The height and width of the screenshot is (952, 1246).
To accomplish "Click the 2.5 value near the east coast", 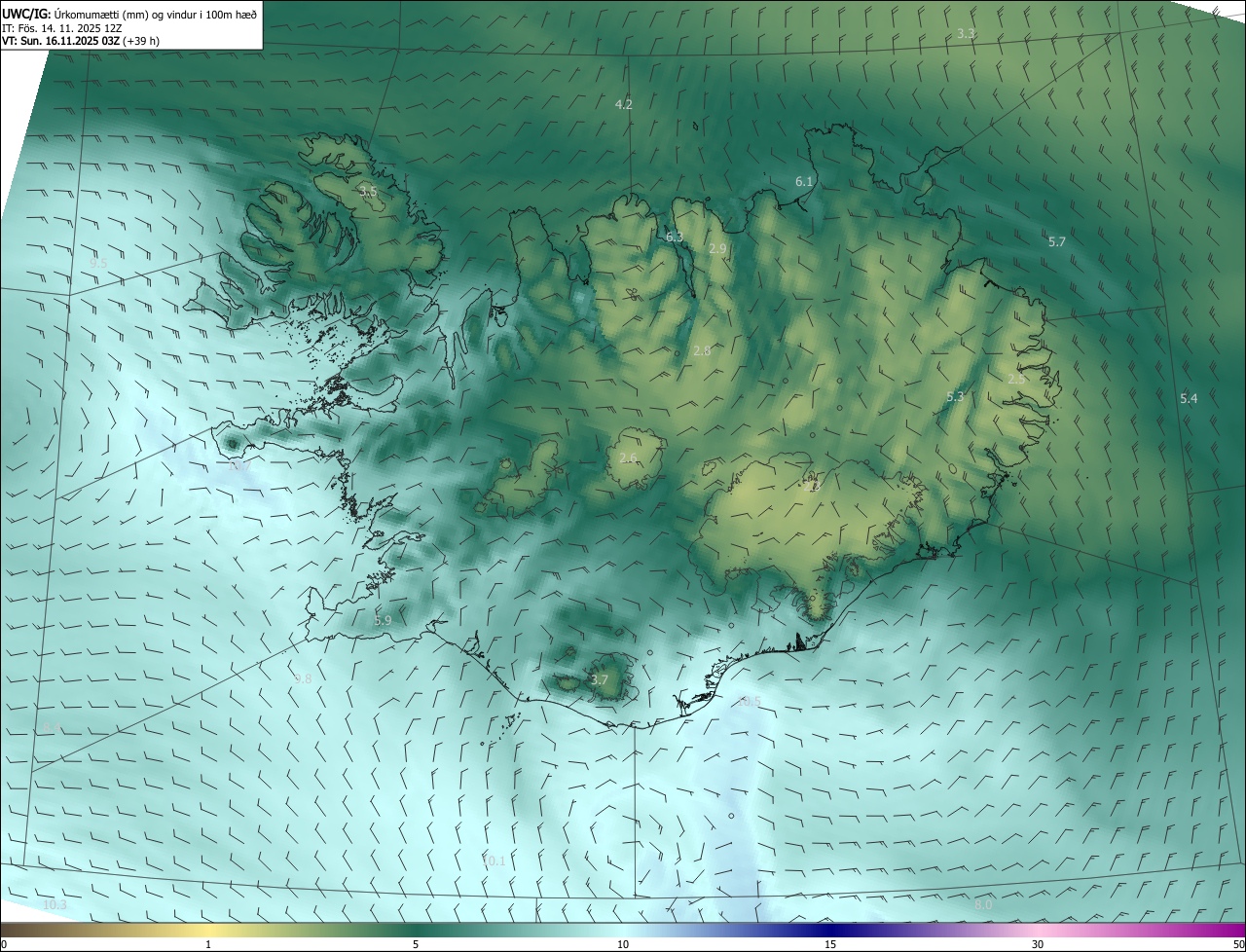I will pyautogui.click(x=1015, y=379).
